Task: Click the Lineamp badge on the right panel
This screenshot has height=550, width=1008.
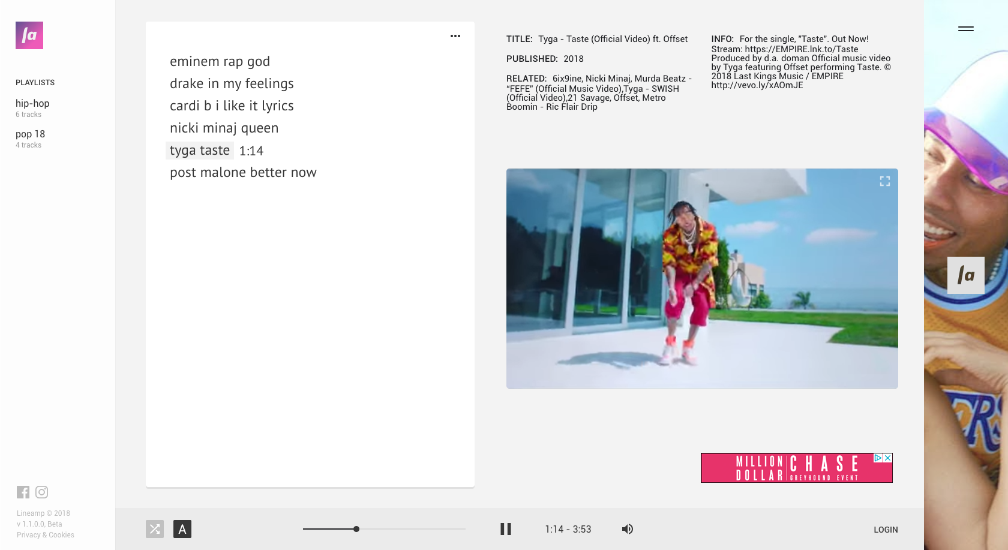Action: tap(966, 275)
